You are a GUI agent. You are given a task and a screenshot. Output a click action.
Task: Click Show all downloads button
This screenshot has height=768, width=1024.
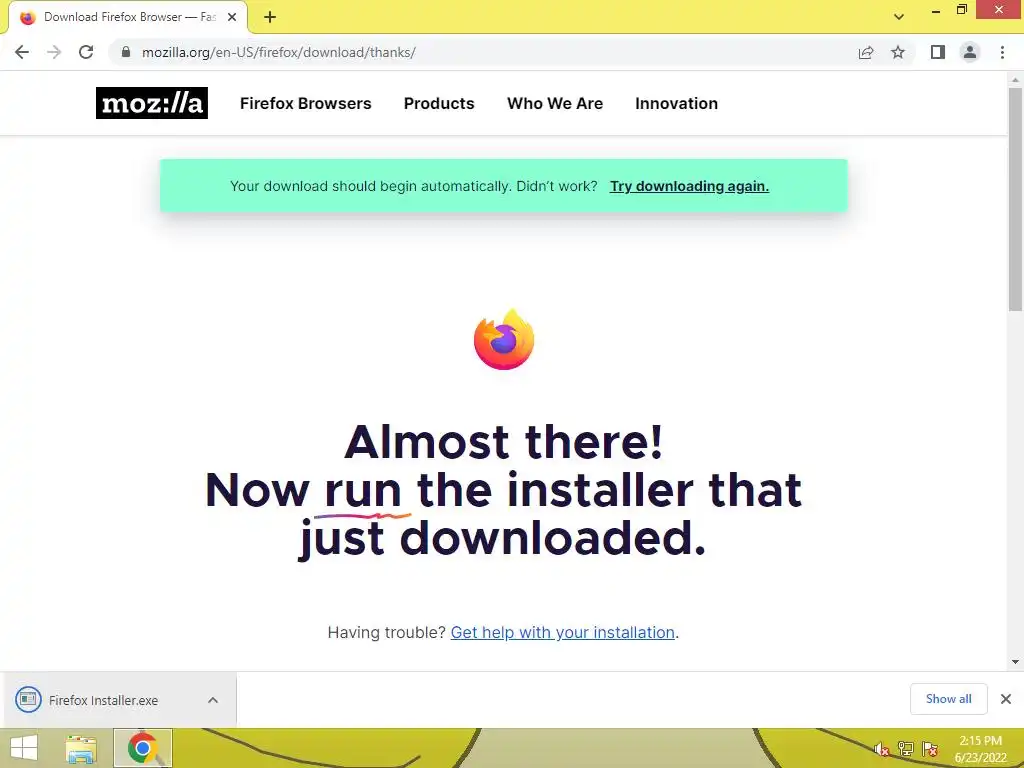pos(948,699)
